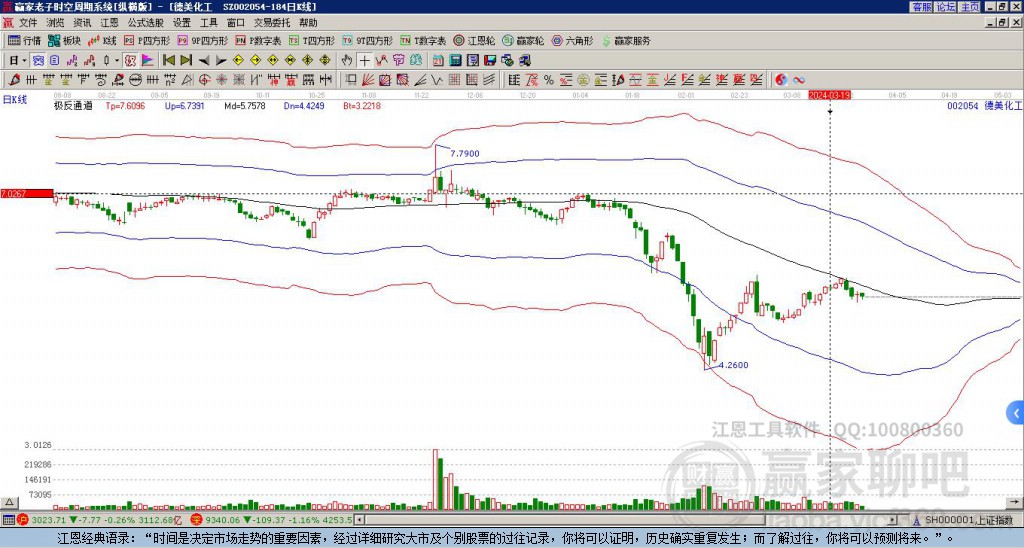This screenshot has height=548, width=1024.
Task: Open the 浏览 menu
Action: [56, 23]
